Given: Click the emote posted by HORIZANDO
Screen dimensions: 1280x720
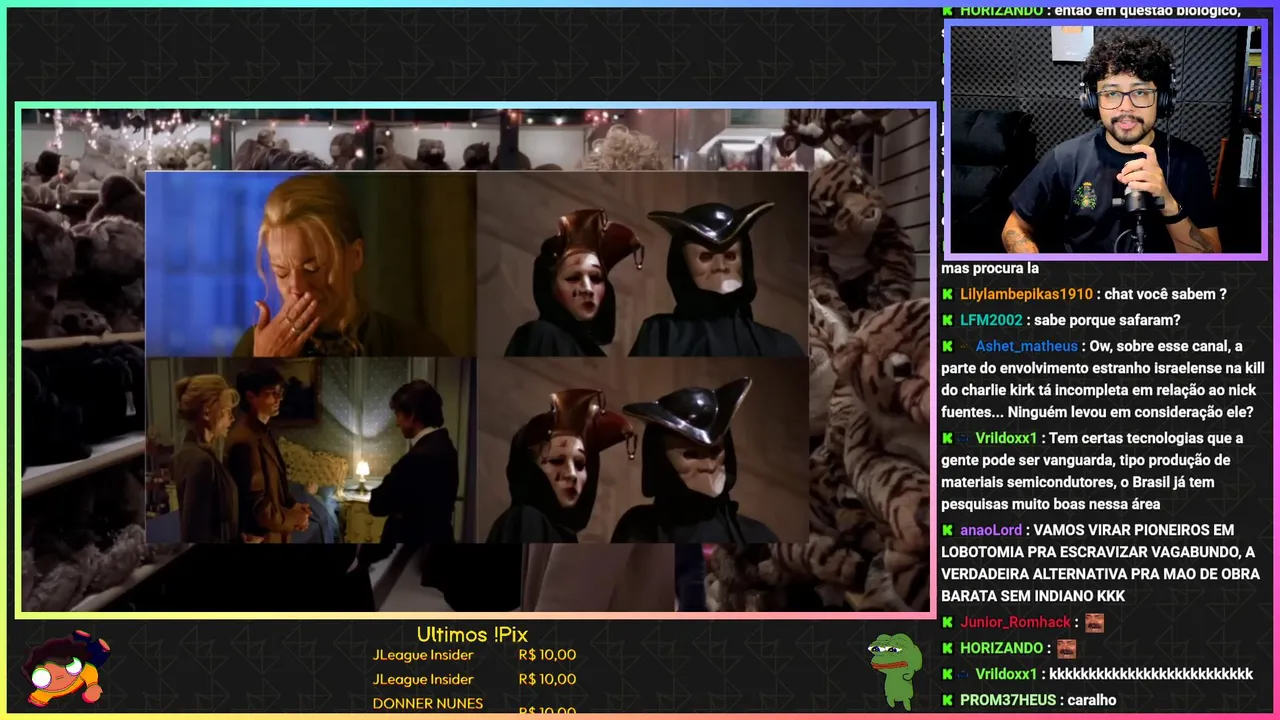Looking at the screenshot, I should point(1066,648).
